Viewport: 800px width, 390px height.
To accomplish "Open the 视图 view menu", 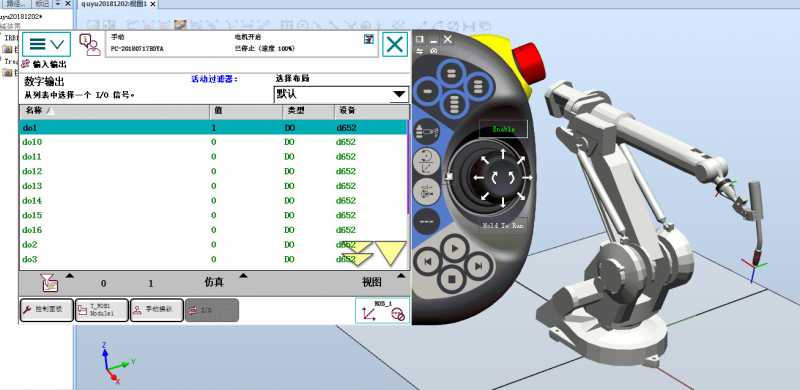I will pyautogui.click(x=372, y=282).
